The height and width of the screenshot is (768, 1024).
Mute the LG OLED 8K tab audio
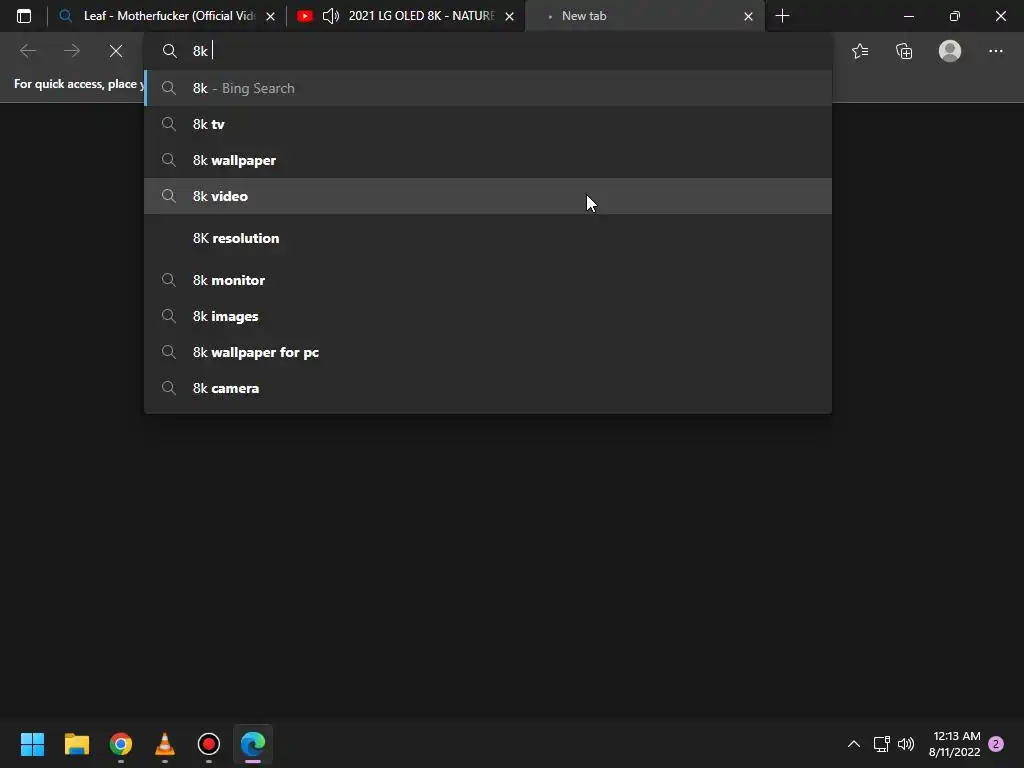pyautogui.click(x=331, y=16)
